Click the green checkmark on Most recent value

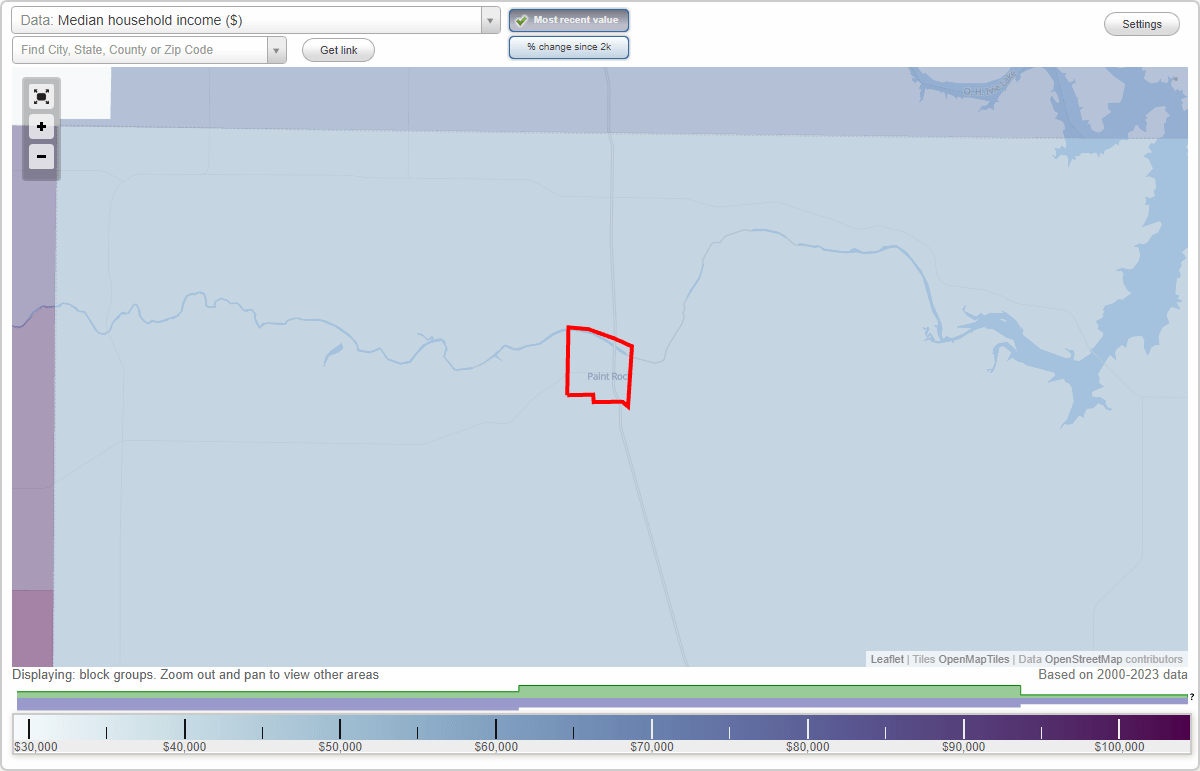pos(522,19)
